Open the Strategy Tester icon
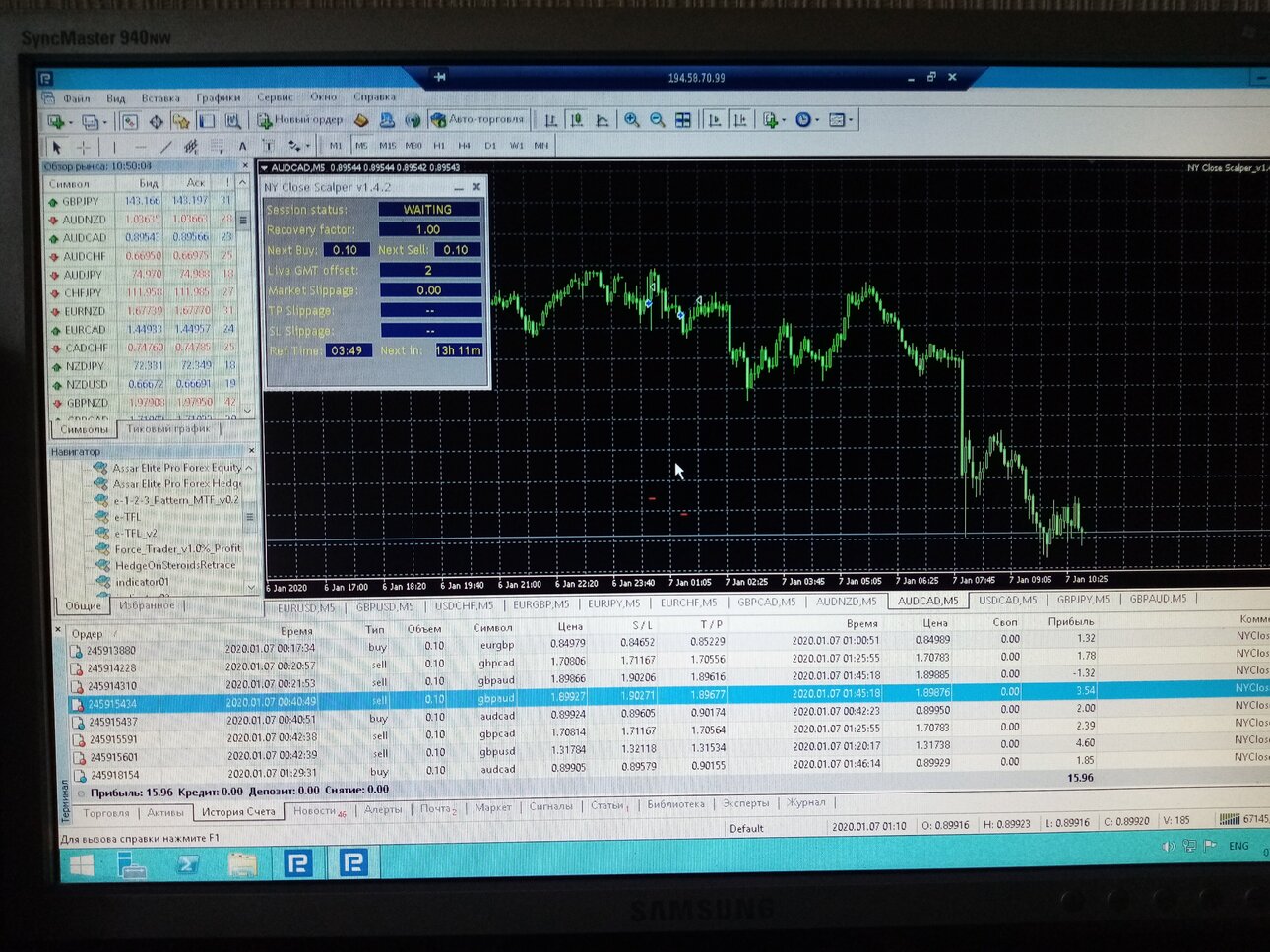1270x952 pixels. click(233, 121)
